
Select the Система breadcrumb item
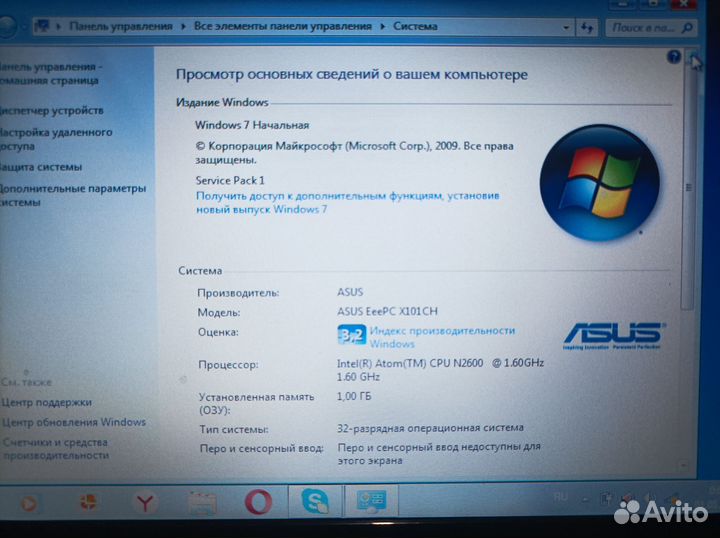[x=415, y=26]
